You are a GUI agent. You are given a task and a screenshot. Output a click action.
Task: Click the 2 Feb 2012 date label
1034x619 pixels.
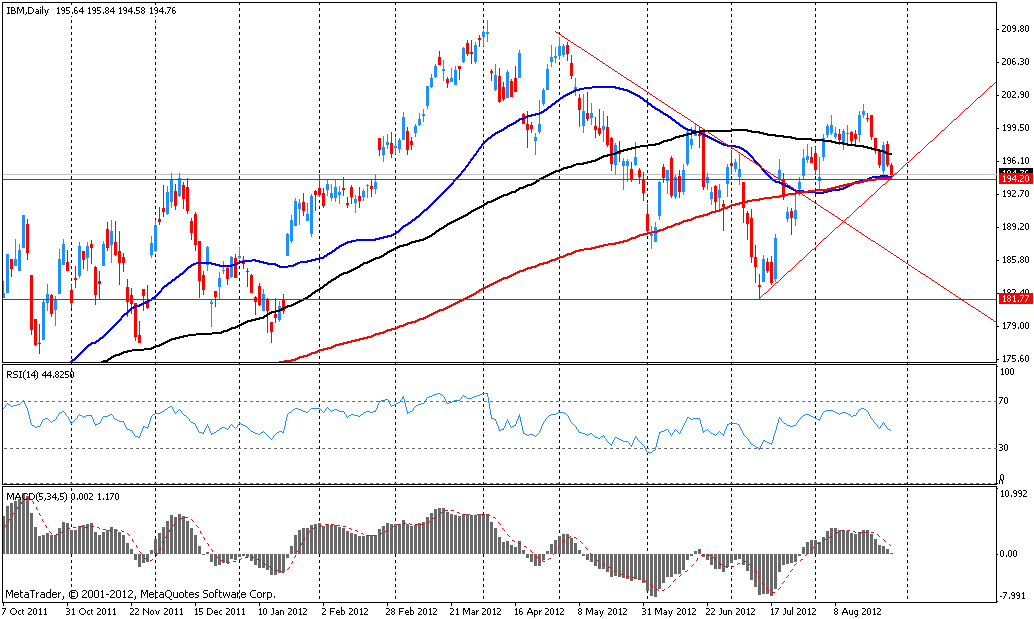pos(348,608)
